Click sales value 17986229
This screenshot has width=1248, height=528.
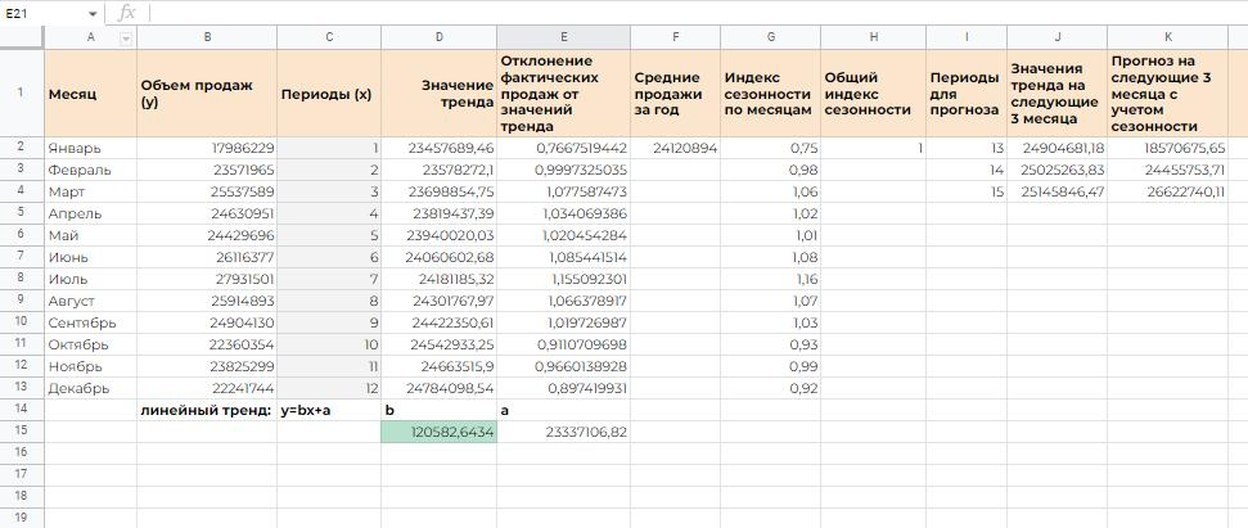[207, 148]
